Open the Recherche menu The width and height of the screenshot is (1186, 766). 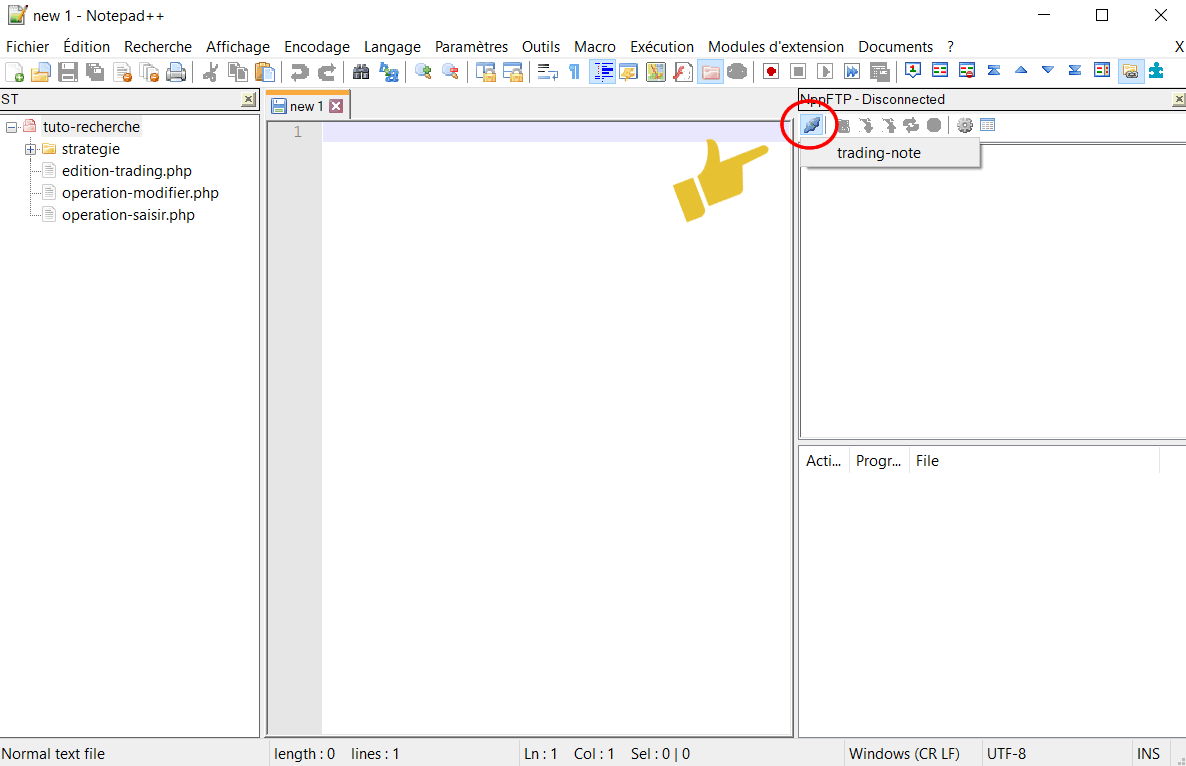(157, 47)
